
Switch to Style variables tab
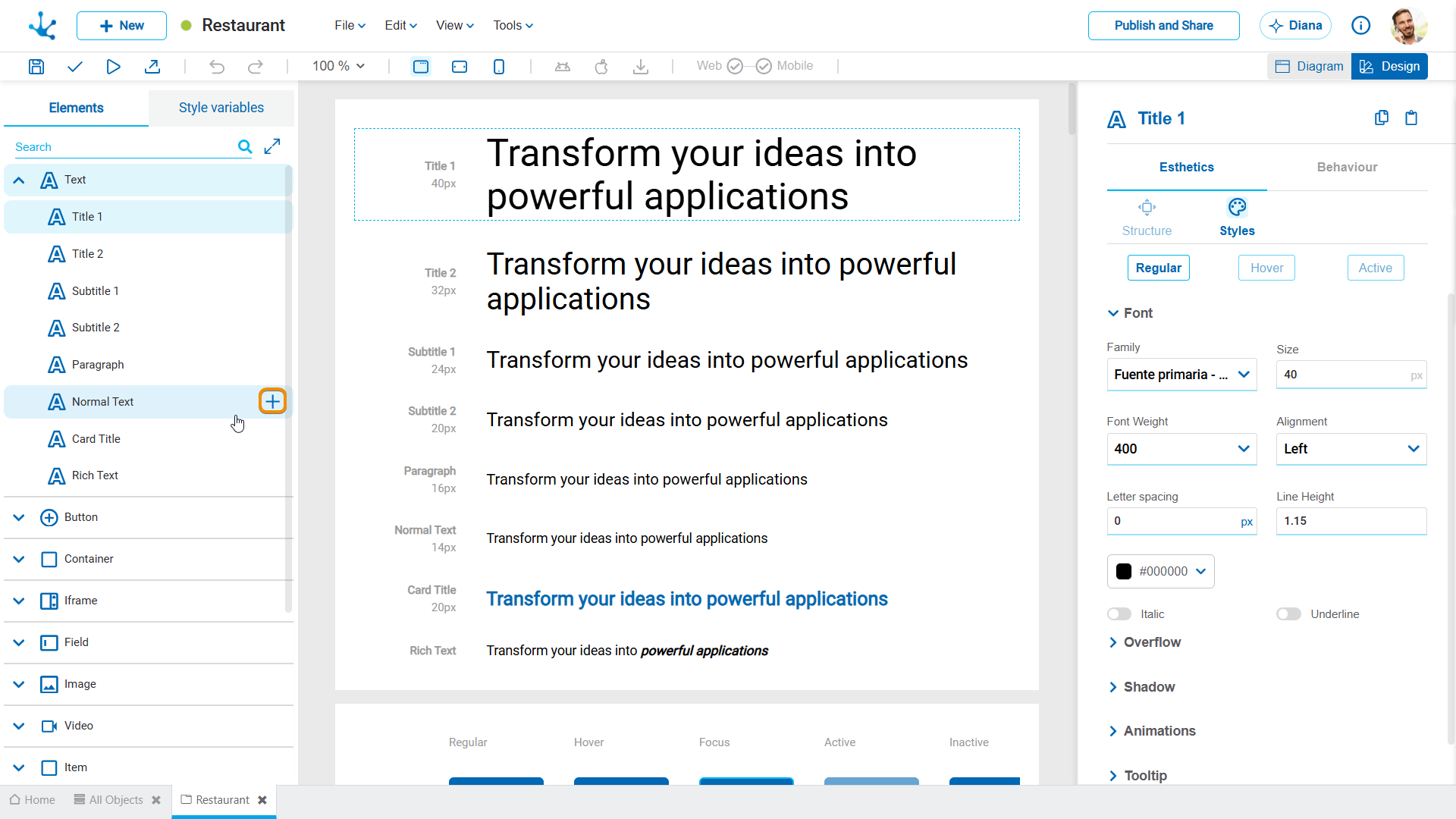pyautogui.click(x=221, y=108)
